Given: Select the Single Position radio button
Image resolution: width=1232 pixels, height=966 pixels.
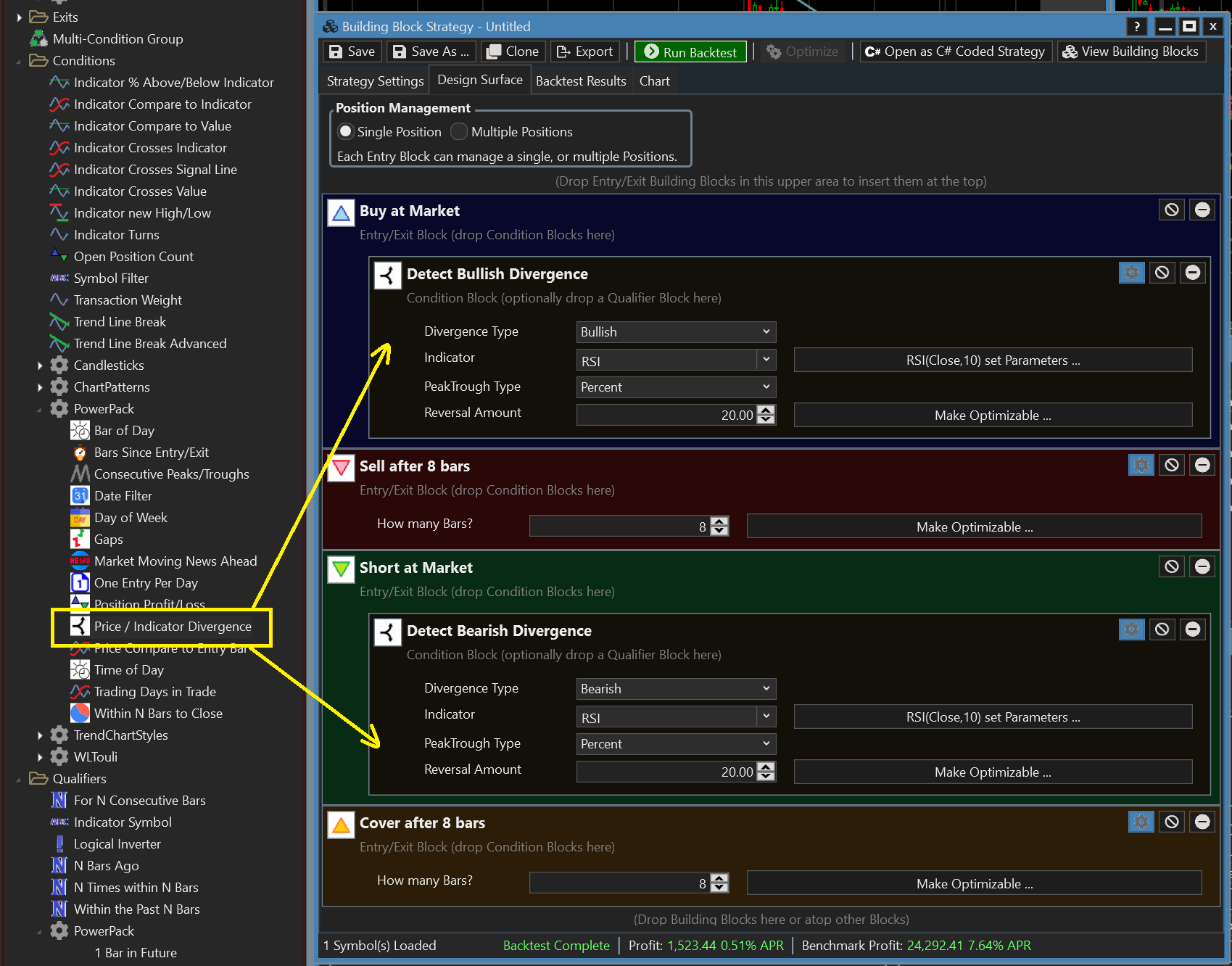Looking at the screenshot, I should tap(346, 132).
